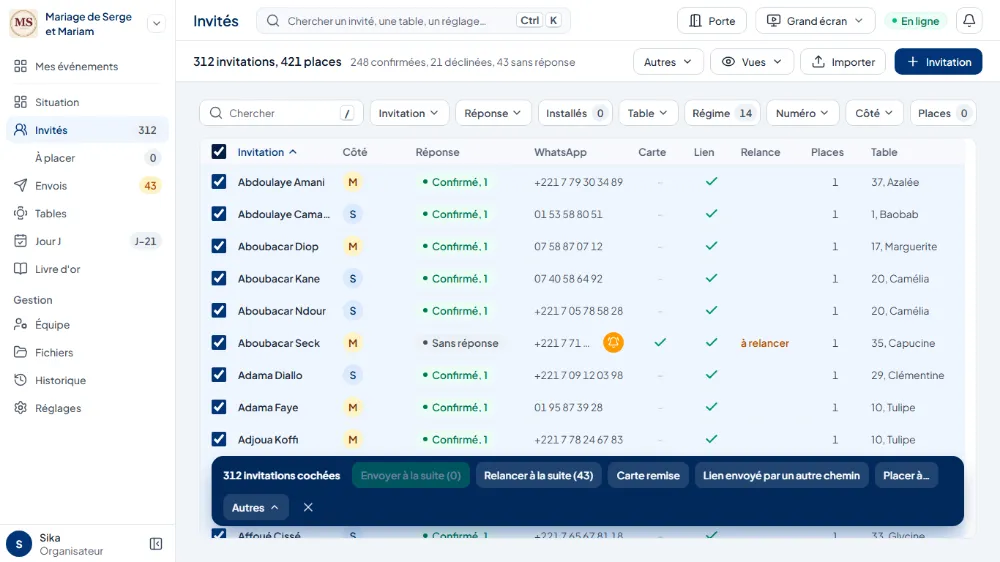Uncheck Aboubacar Diop's checkbox
Viewport: 1000px width, 562px height.
(219, 246)
